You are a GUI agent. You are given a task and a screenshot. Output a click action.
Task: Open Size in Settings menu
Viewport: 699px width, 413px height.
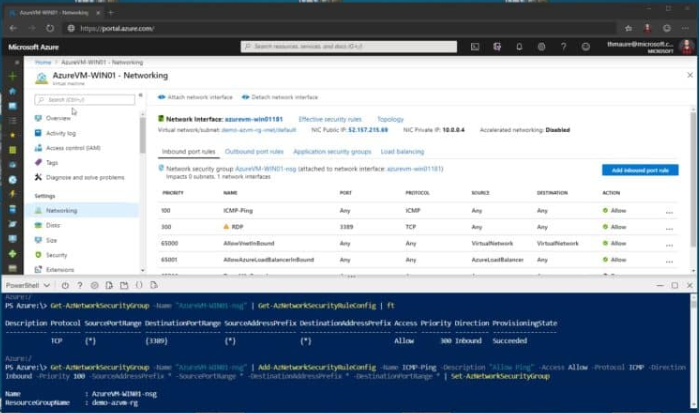tap(51, 240)
